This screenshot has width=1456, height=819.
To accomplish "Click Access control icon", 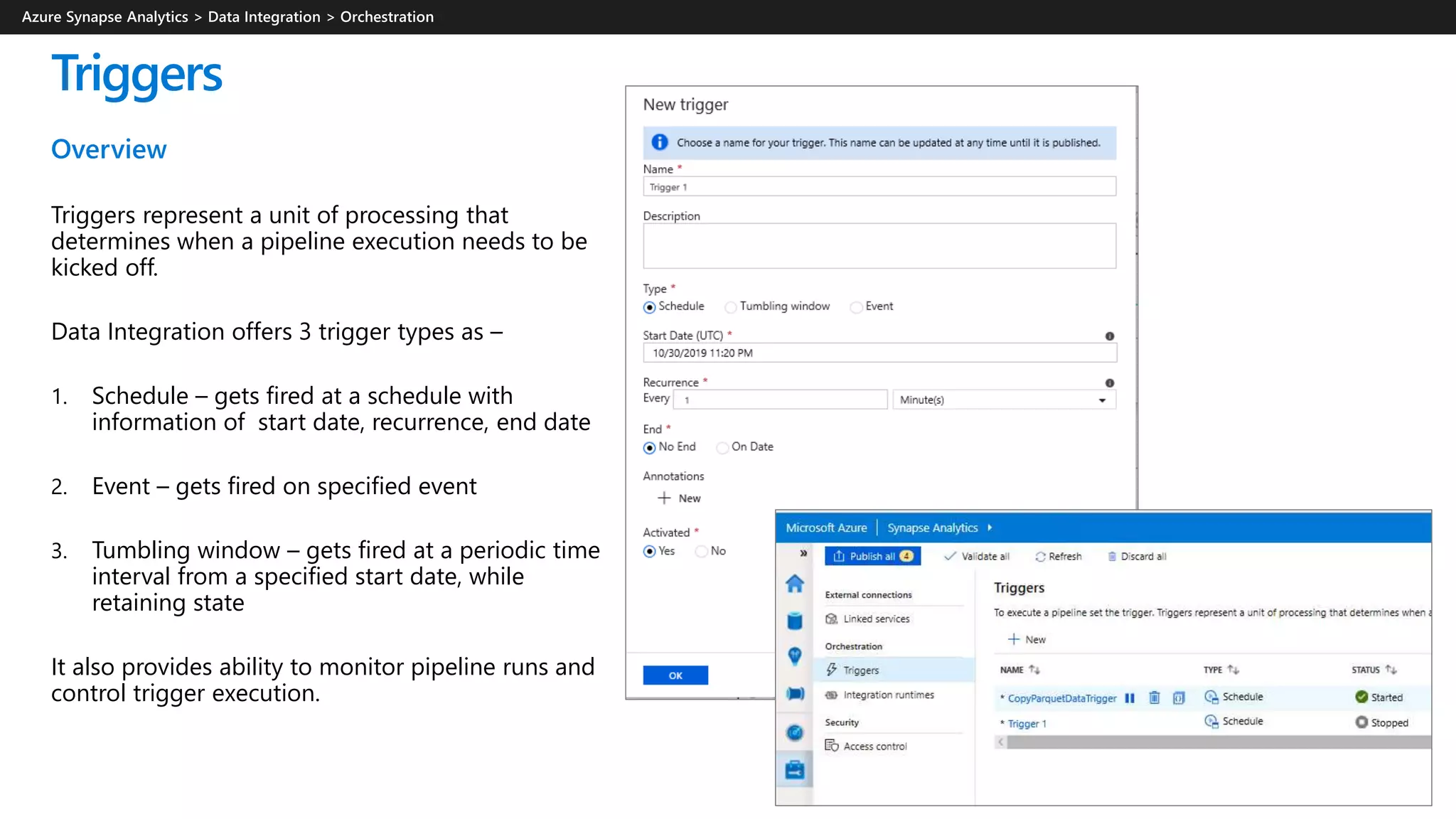I will pos(832,745).
